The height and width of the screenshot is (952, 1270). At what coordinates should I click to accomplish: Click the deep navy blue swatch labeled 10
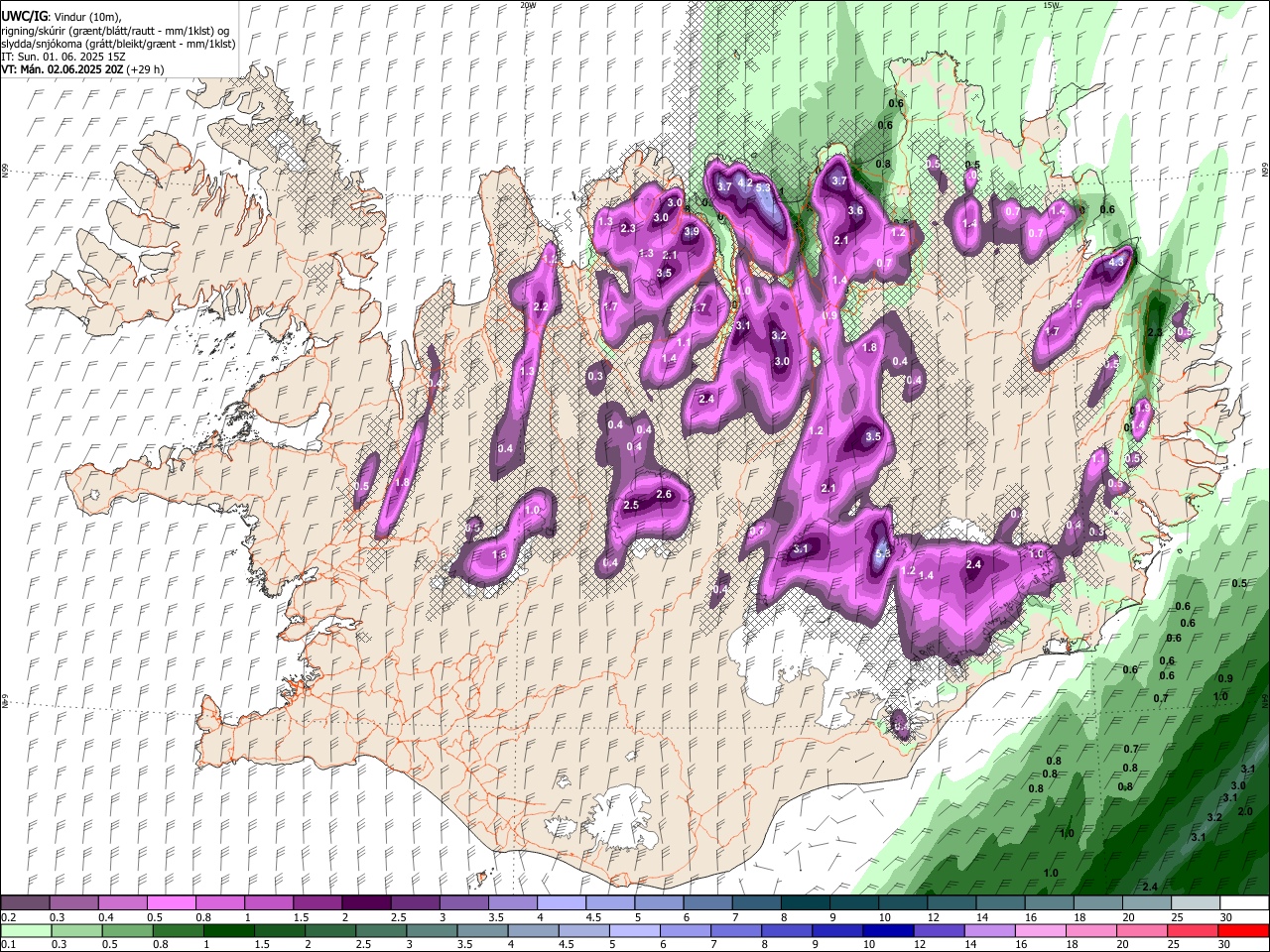(x=887, y=930)
